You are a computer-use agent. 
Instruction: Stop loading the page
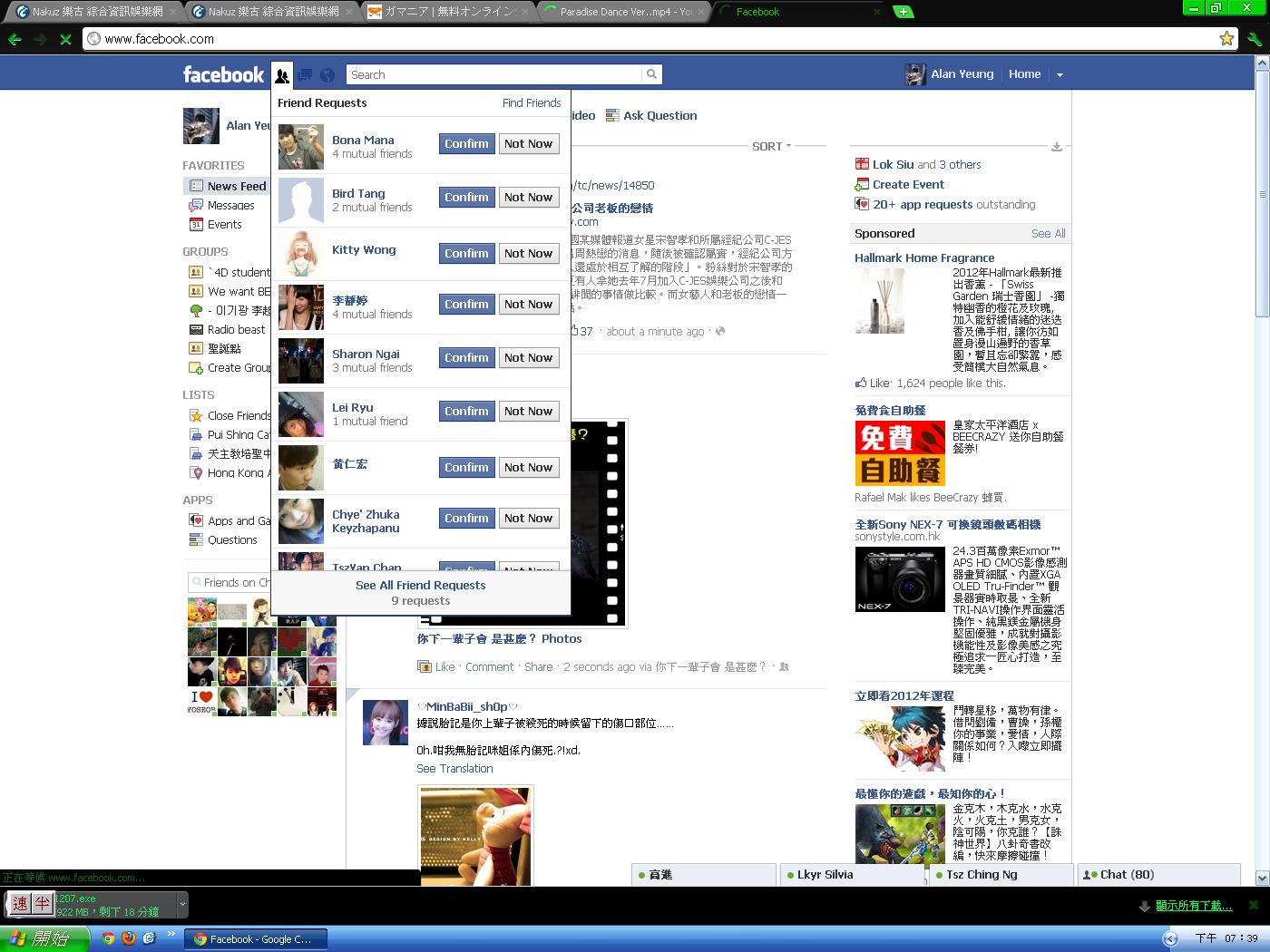pos(65,39)
